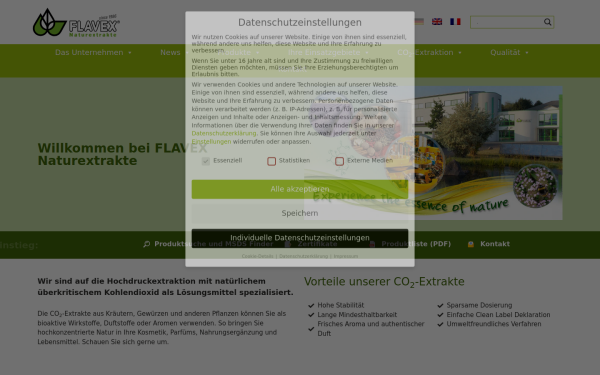Enable the Externe Medien checkbox
Viewport: 600px width, 375px height.
[339, 161]
